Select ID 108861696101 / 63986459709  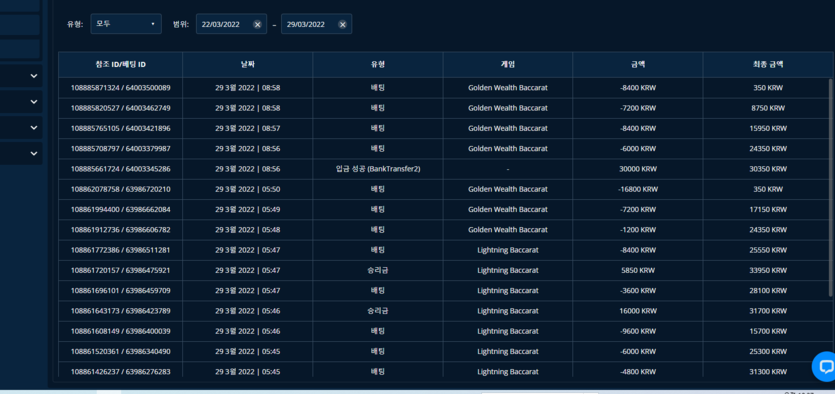pos(120,291)
